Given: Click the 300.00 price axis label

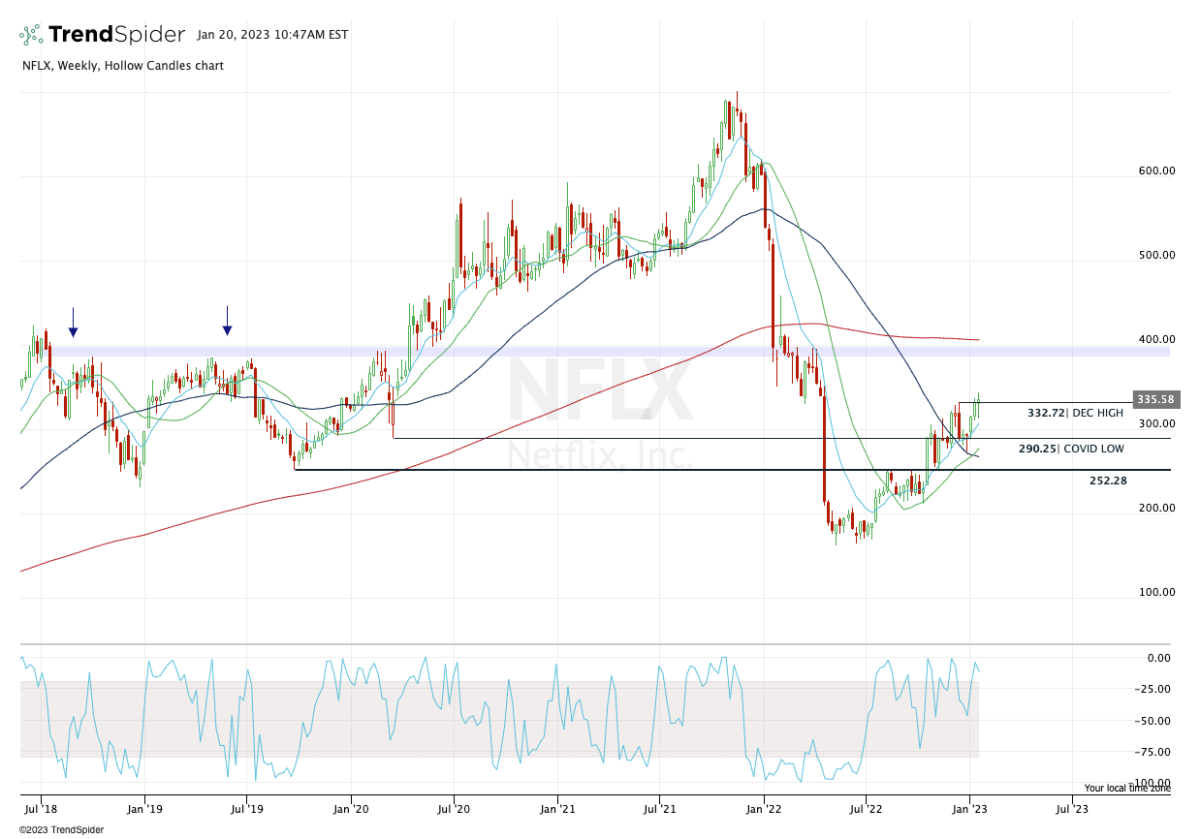Looking at the screenshot, I should [x=1157, y=424].
